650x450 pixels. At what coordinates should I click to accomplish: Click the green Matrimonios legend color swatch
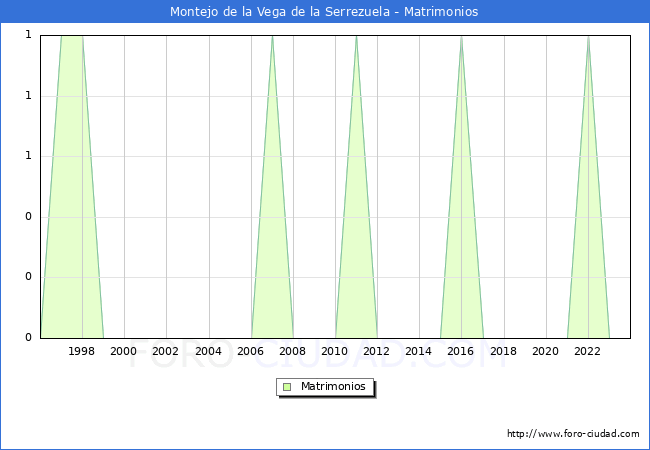pyautogui.click(x=287, y=387)
